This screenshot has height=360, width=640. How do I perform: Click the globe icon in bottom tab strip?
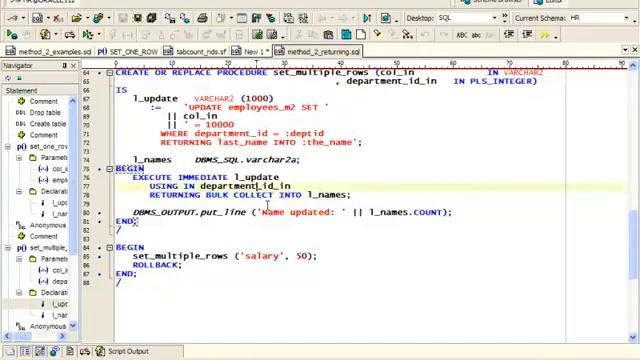tap(54, 351)
